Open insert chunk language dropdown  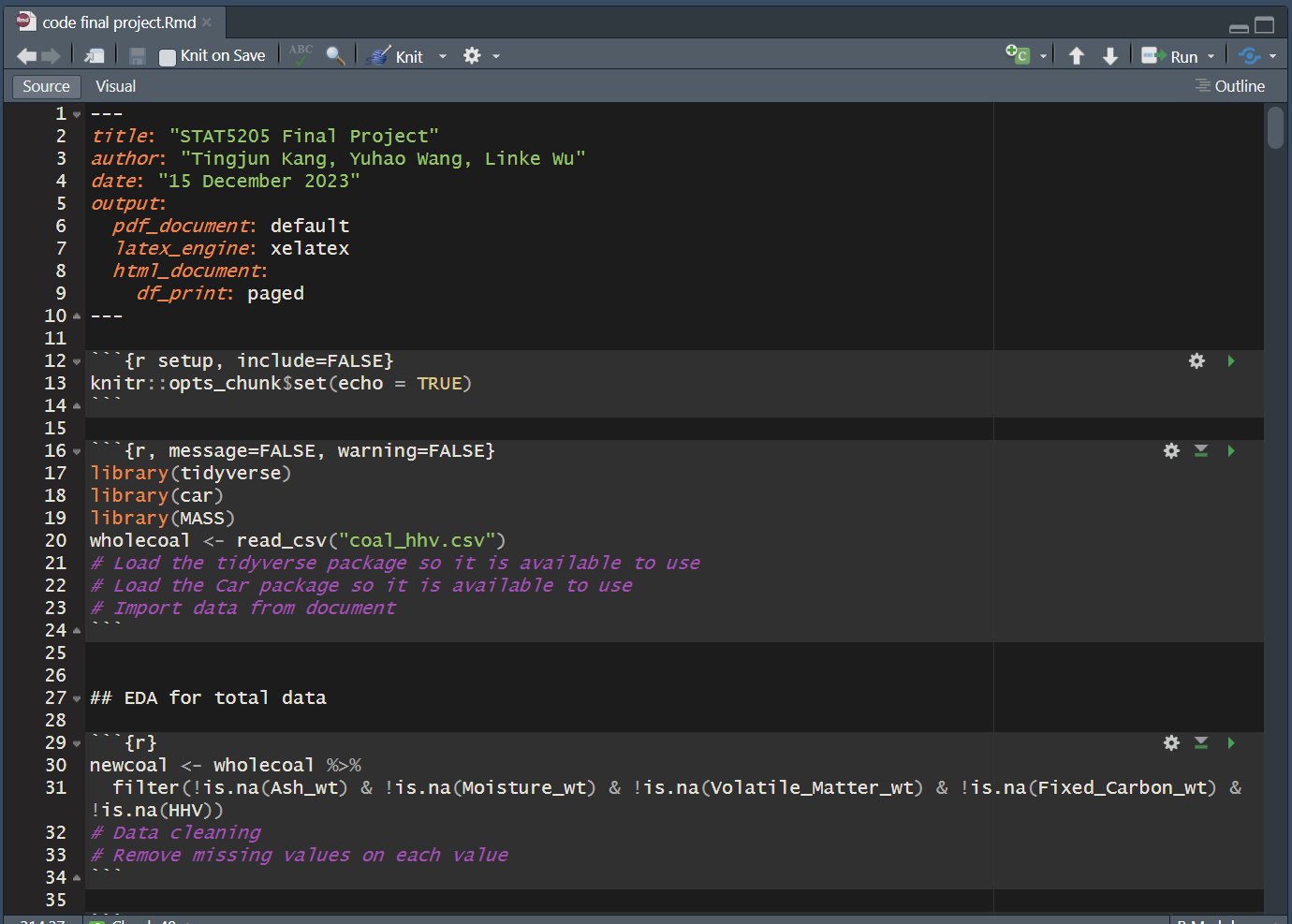pyautogui.click(x=1043, y=56)
